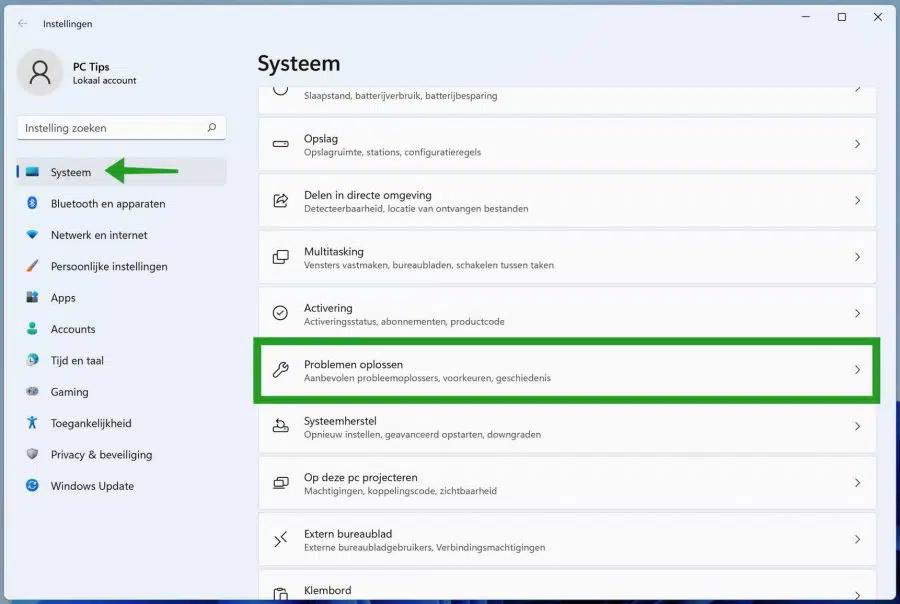Open the Gaming category
The width and height of the screenshot is (900, 604).
pos(121,392)
